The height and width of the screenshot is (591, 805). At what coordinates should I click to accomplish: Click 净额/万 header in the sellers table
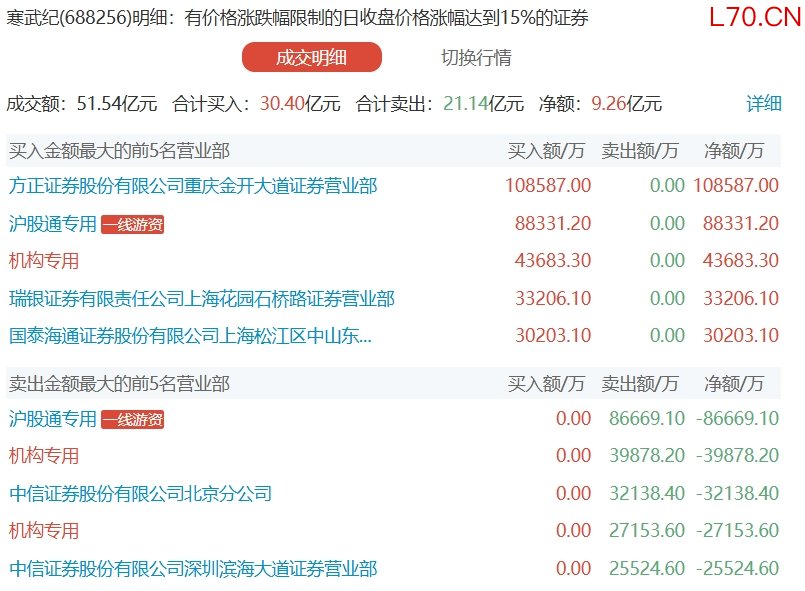coord(734,383)
